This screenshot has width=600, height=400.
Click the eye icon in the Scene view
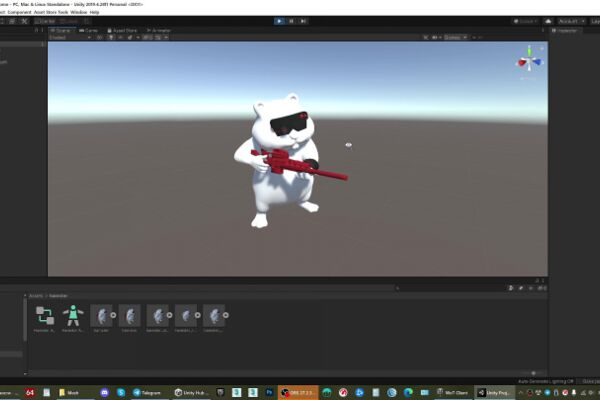(348, 145)
